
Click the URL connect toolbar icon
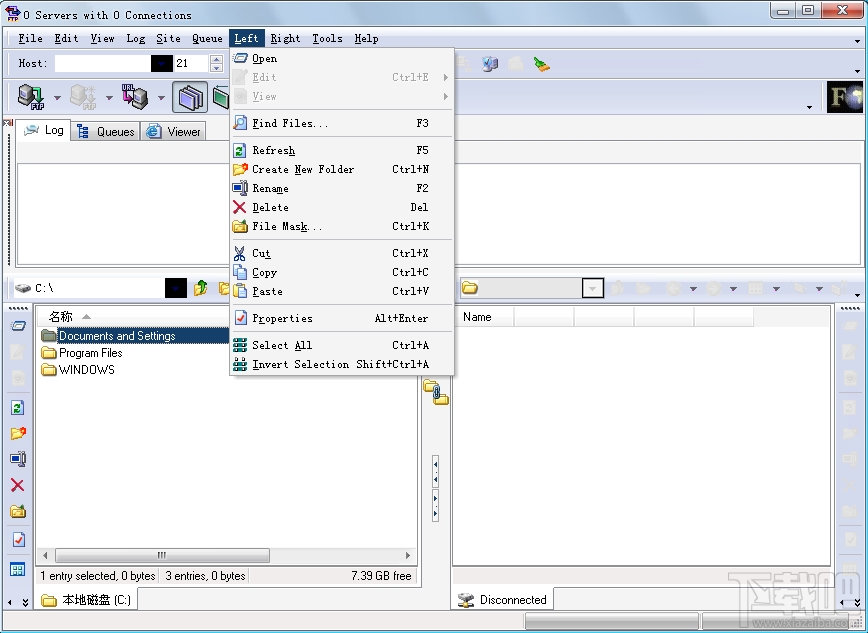coord(136,97)
